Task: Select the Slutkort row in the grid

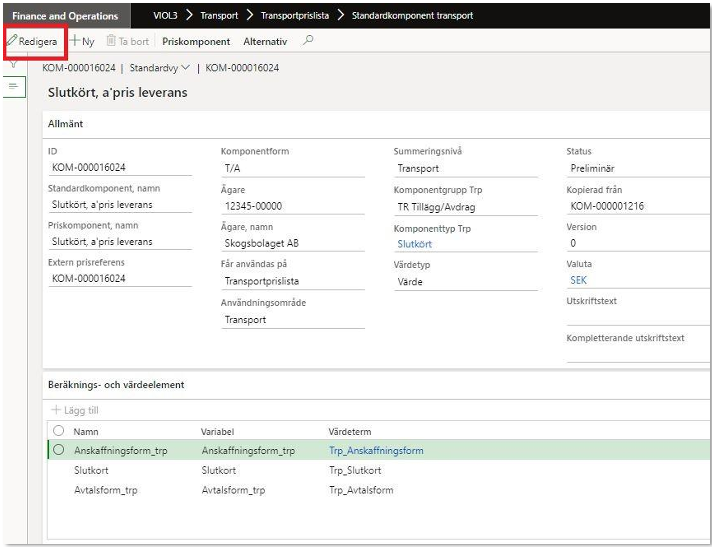Action: pyautogui.click(x=91, y=470)
